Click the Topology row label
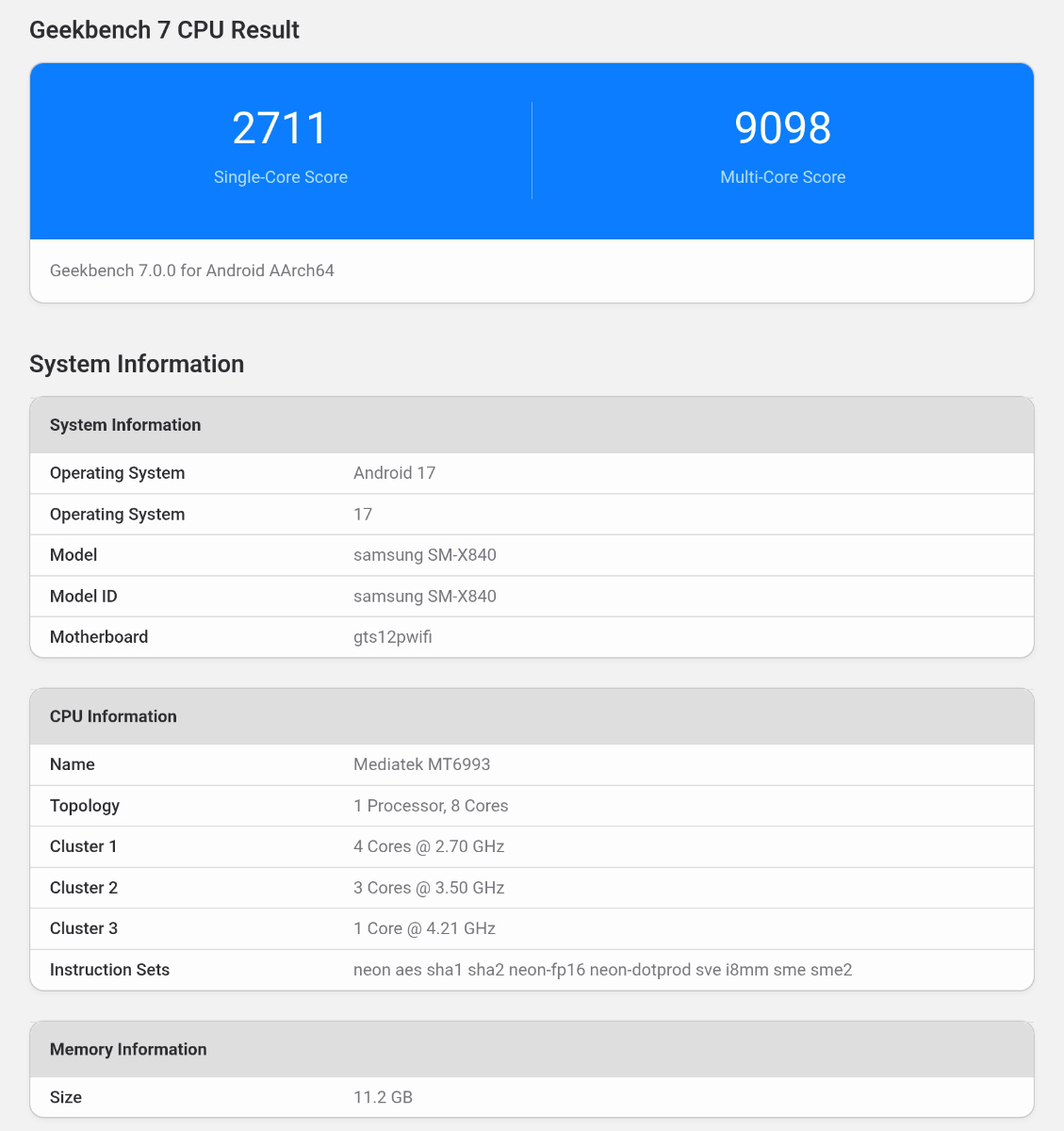The height and width of the screenshot is (1131, 1064). pyautogui.click(x=85, y=806)
